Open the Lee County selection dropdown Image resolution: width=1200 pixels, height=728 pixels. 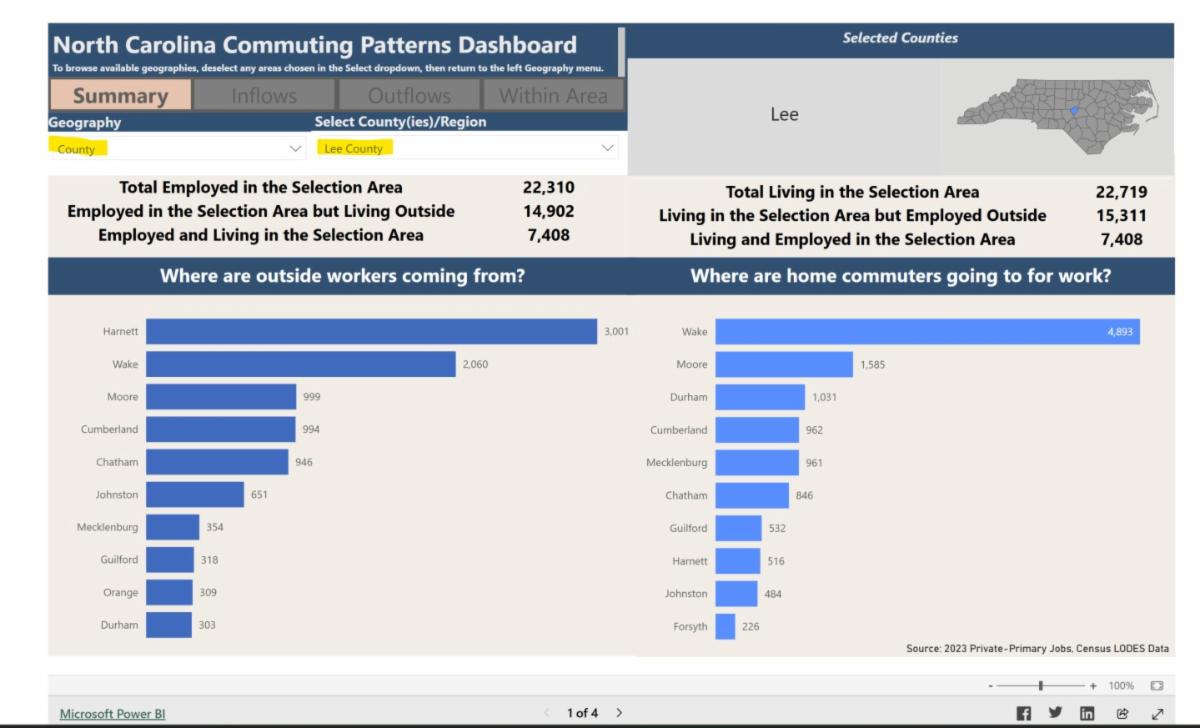(x=466, y=148)
